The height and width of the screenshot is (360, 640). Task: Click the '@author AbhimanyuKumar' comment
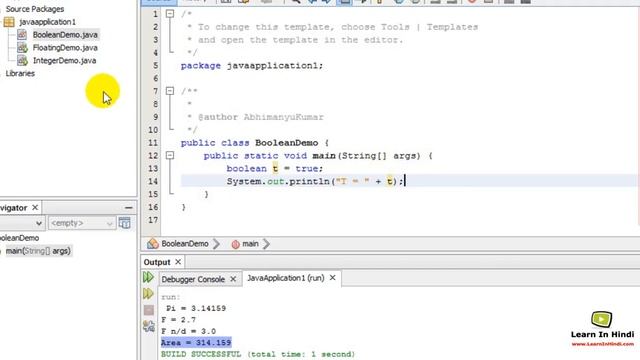(261, 117)
